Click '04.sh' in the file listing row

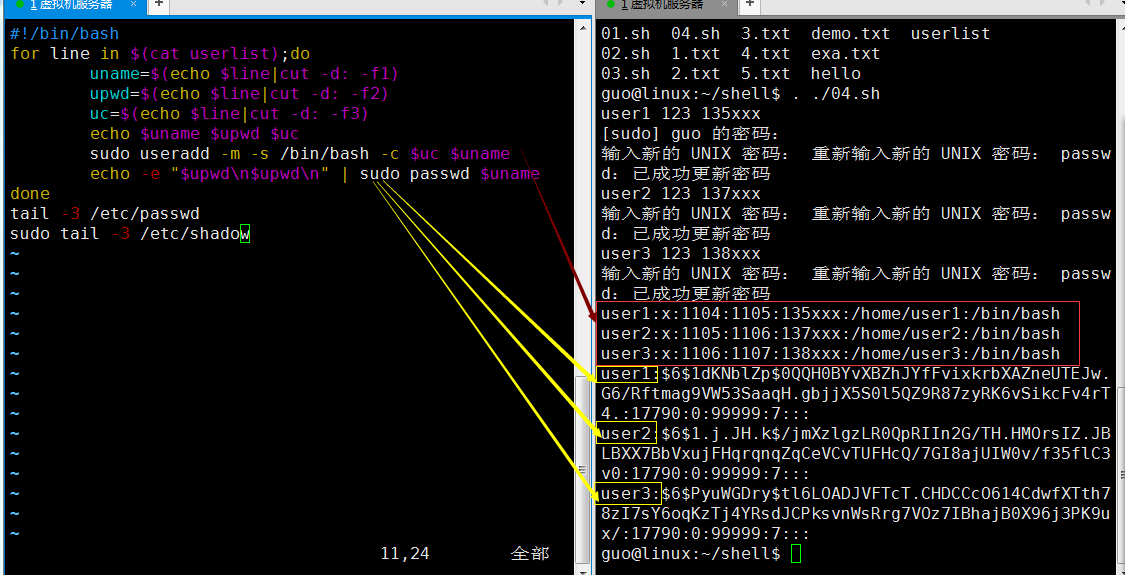[695, 34]
